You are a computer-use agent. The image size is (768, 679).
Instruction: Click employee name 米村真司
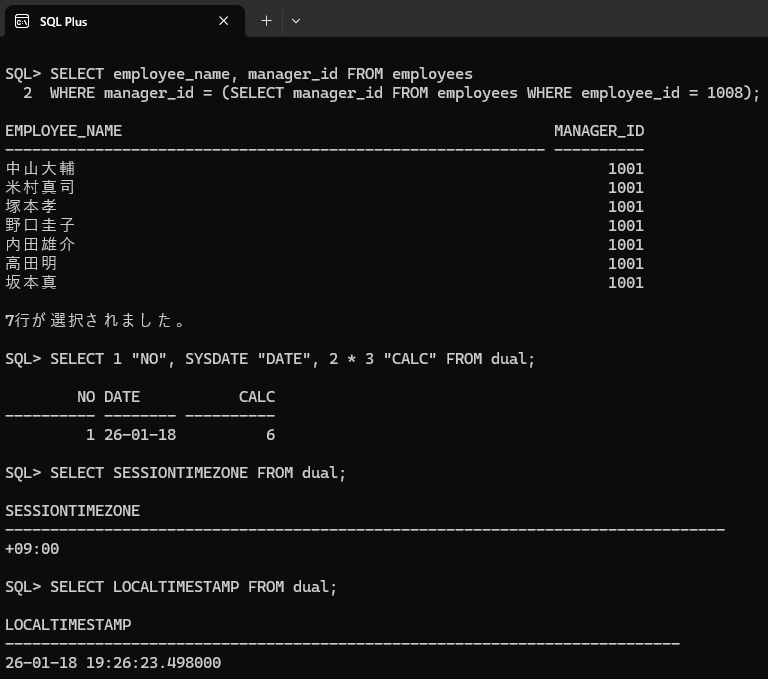tap(40, 188)
